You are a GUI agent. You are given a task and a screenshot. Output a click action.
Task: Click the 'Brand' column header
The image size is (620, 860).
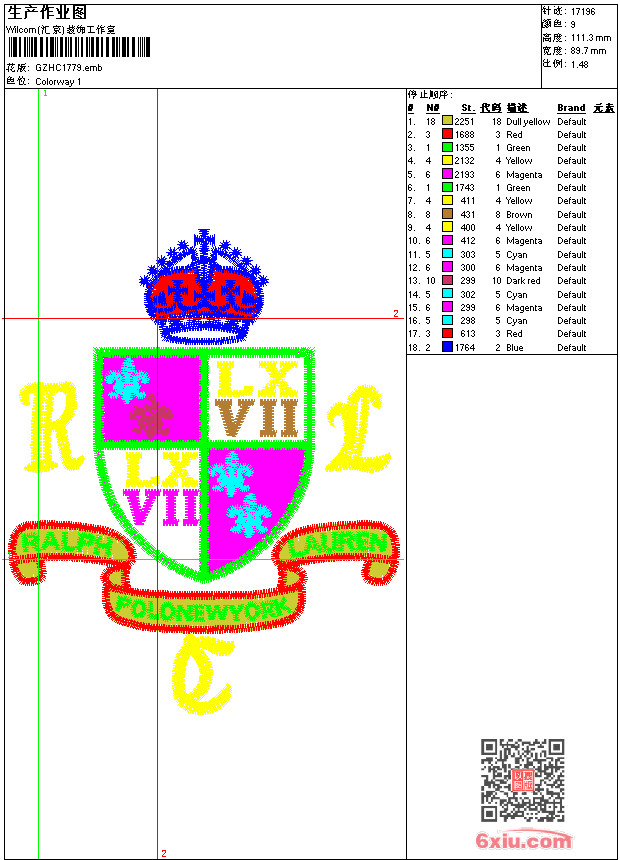point(571,108)
